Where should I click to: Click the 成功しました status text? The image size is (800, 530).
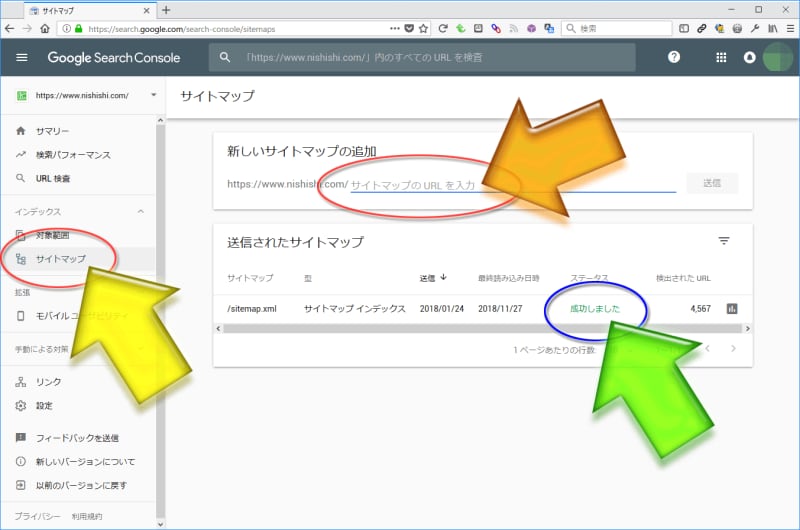coord(595,309)
